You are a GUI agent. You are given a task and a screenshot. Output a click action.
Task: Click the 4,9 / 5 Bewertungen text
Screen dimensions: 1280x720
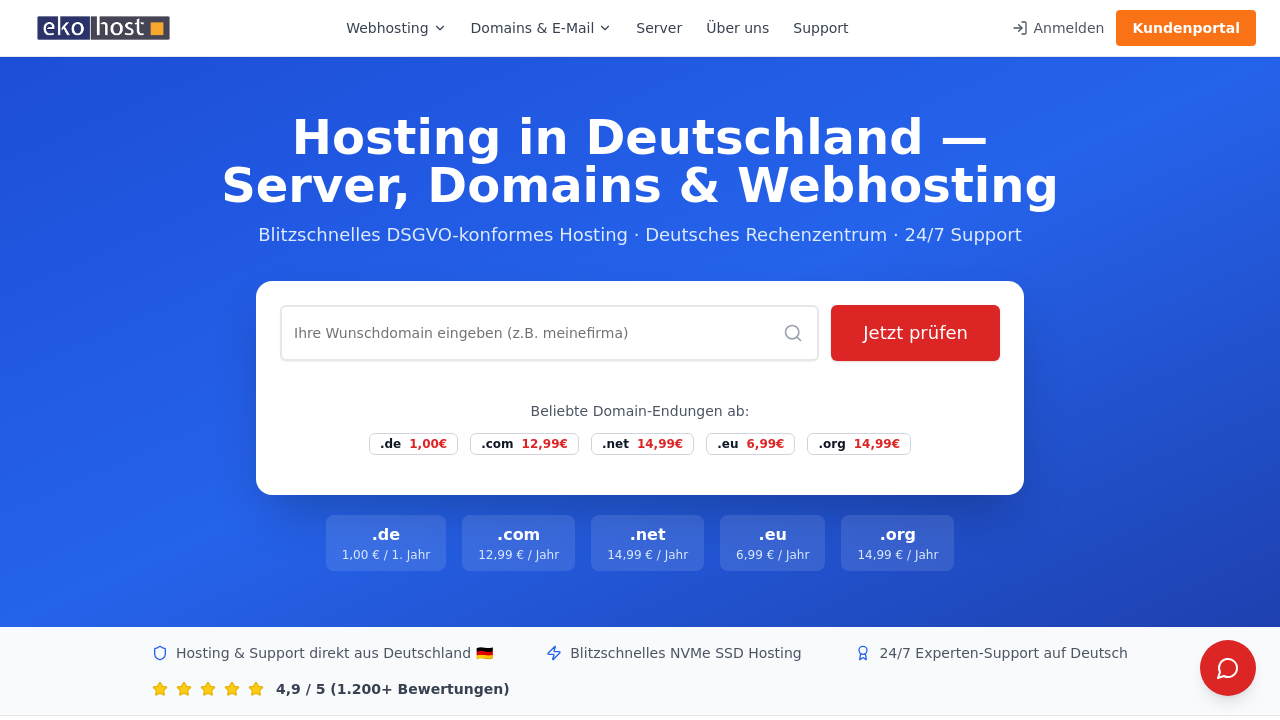(x=393, y=689)
